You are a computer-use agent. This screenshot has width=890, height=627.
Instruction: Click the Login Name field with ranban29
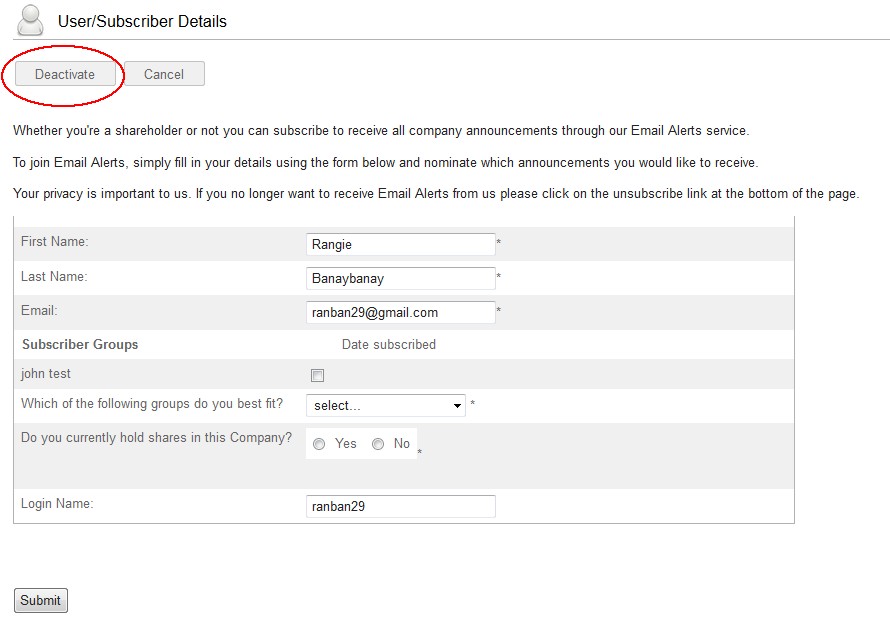coord(401,507)
